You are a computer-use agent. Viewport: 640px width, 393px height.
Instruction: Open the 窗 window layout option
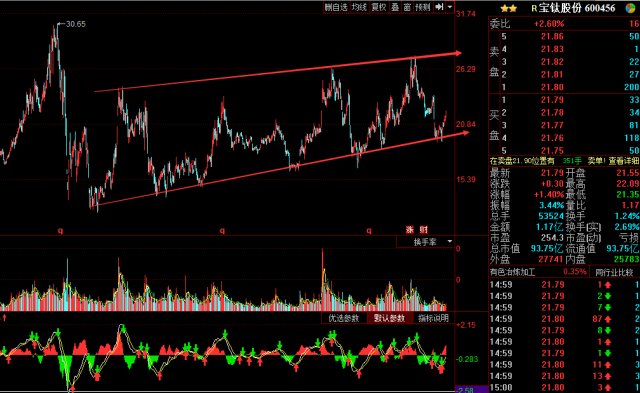point(407,7)
